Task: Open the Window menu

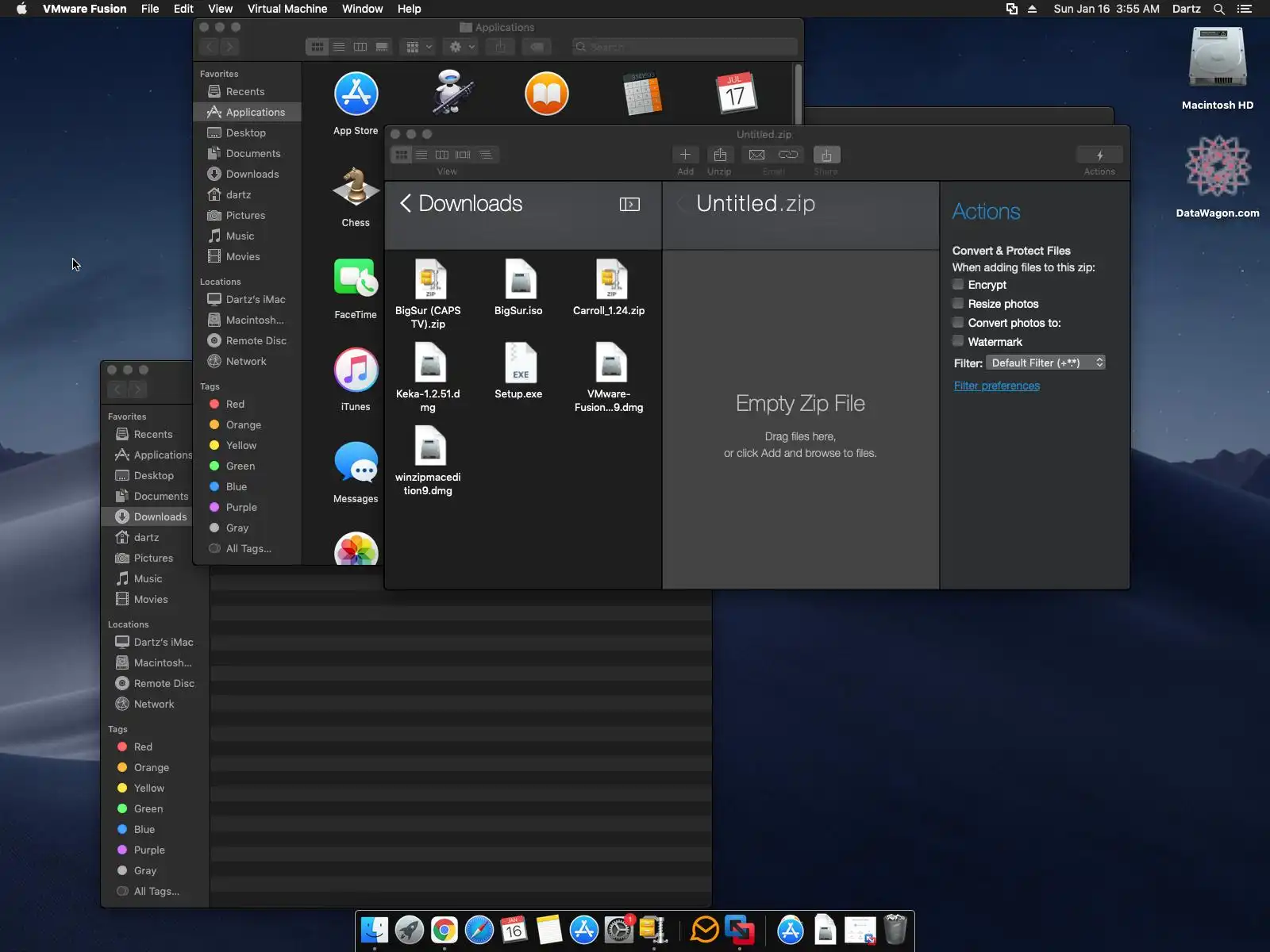Action: (363, 9)
